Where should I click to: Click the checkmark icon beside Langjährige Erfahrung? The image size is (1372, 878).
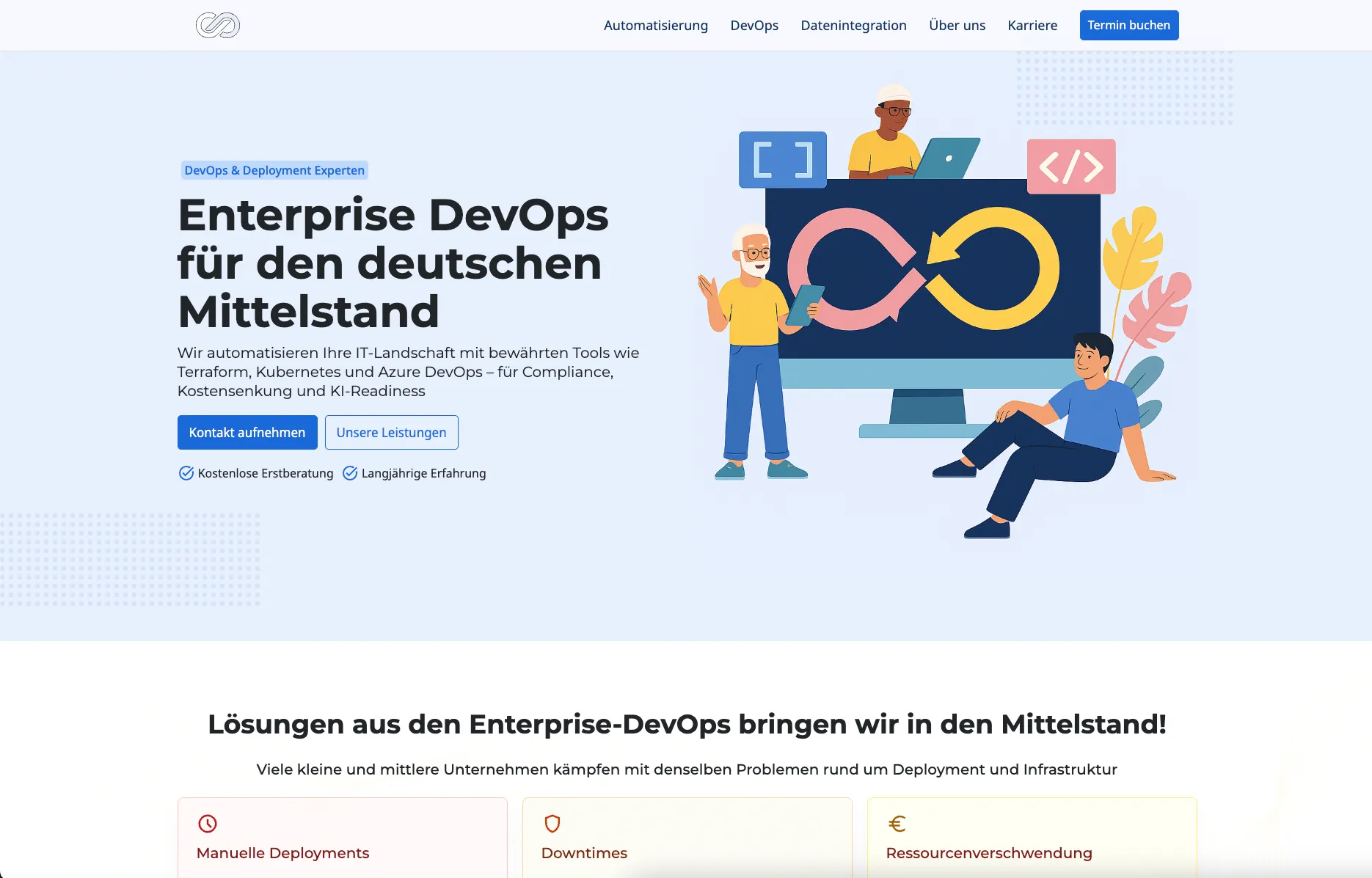pos(350,473)
